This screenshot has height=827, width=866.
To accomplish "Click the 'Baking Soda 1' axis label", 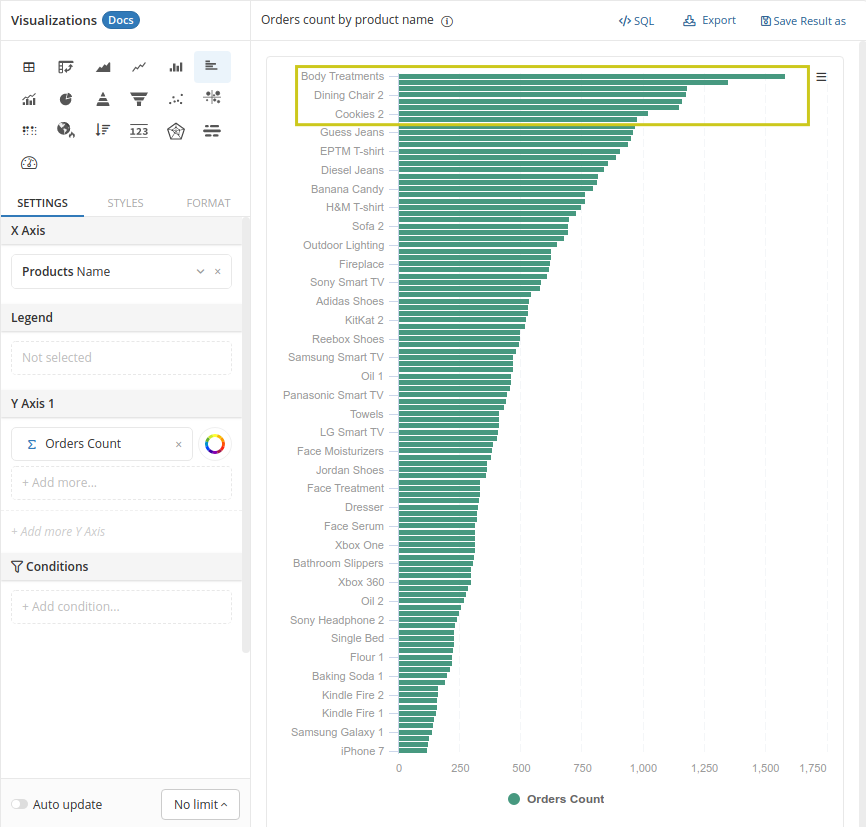I will (x=348, y=676).
